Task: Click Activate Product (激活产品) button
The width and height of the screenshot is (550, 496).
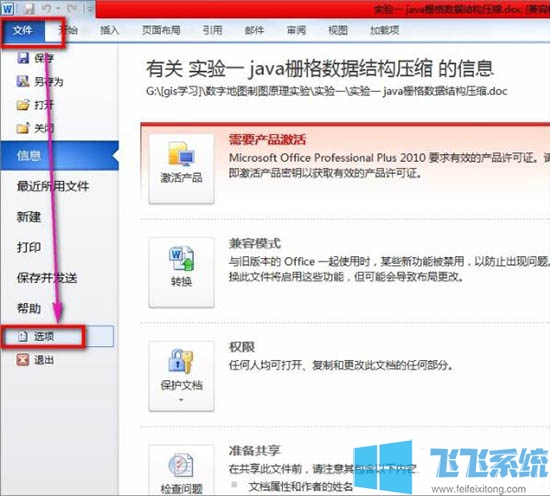Action: pos(181,168)
